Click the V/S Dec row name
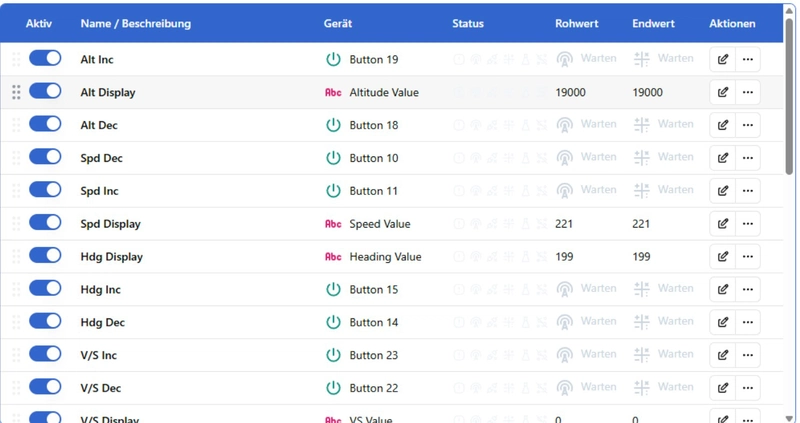The width and height of the screenshot is (800, 423). tap(101, 388)
